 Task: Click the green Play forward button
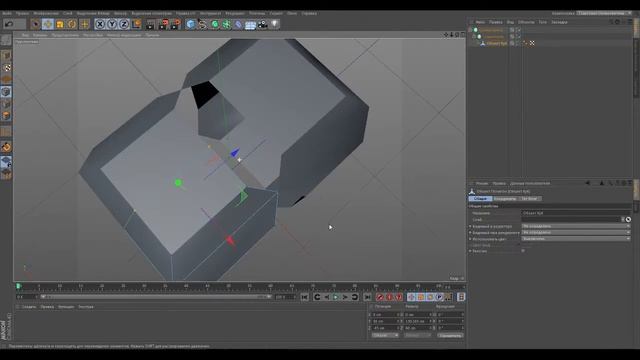(x=336, y=297)
